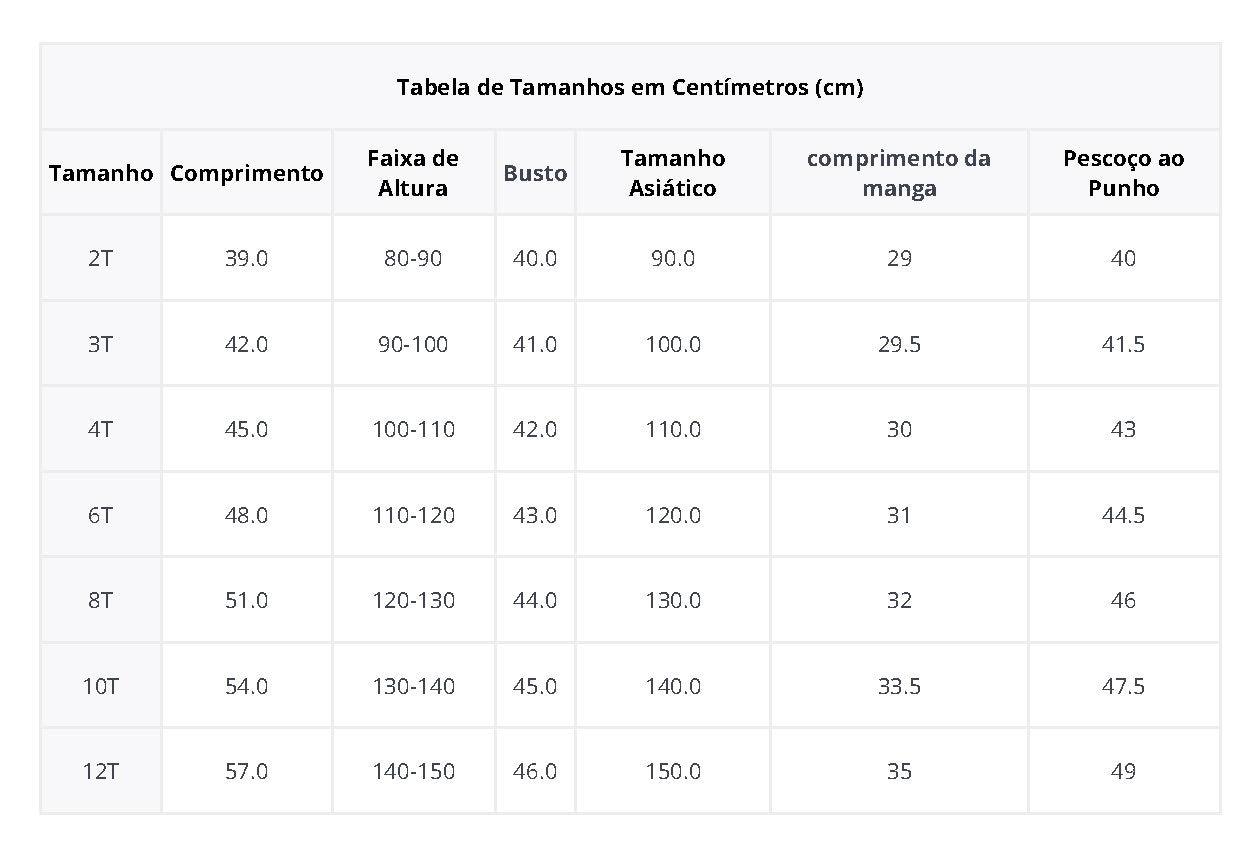Click the 'Busto' column header

(535, 173)
